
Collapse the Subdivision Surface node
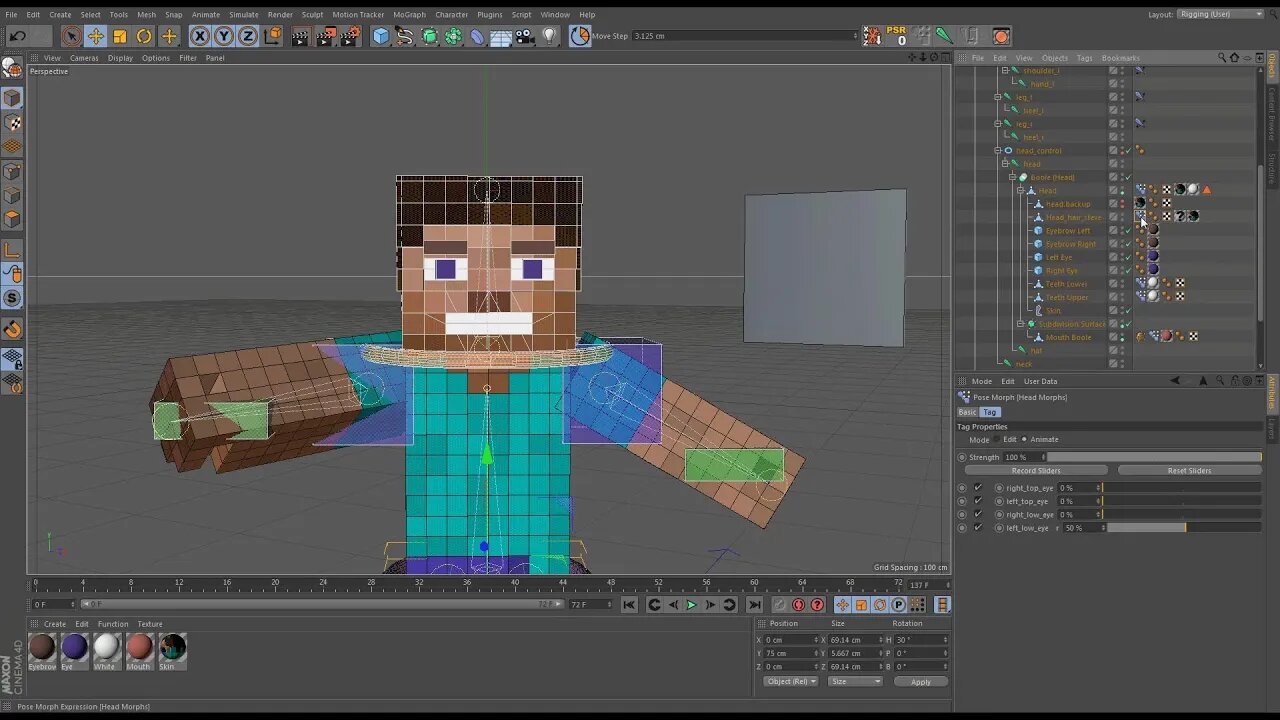(x=1020, y=324)
